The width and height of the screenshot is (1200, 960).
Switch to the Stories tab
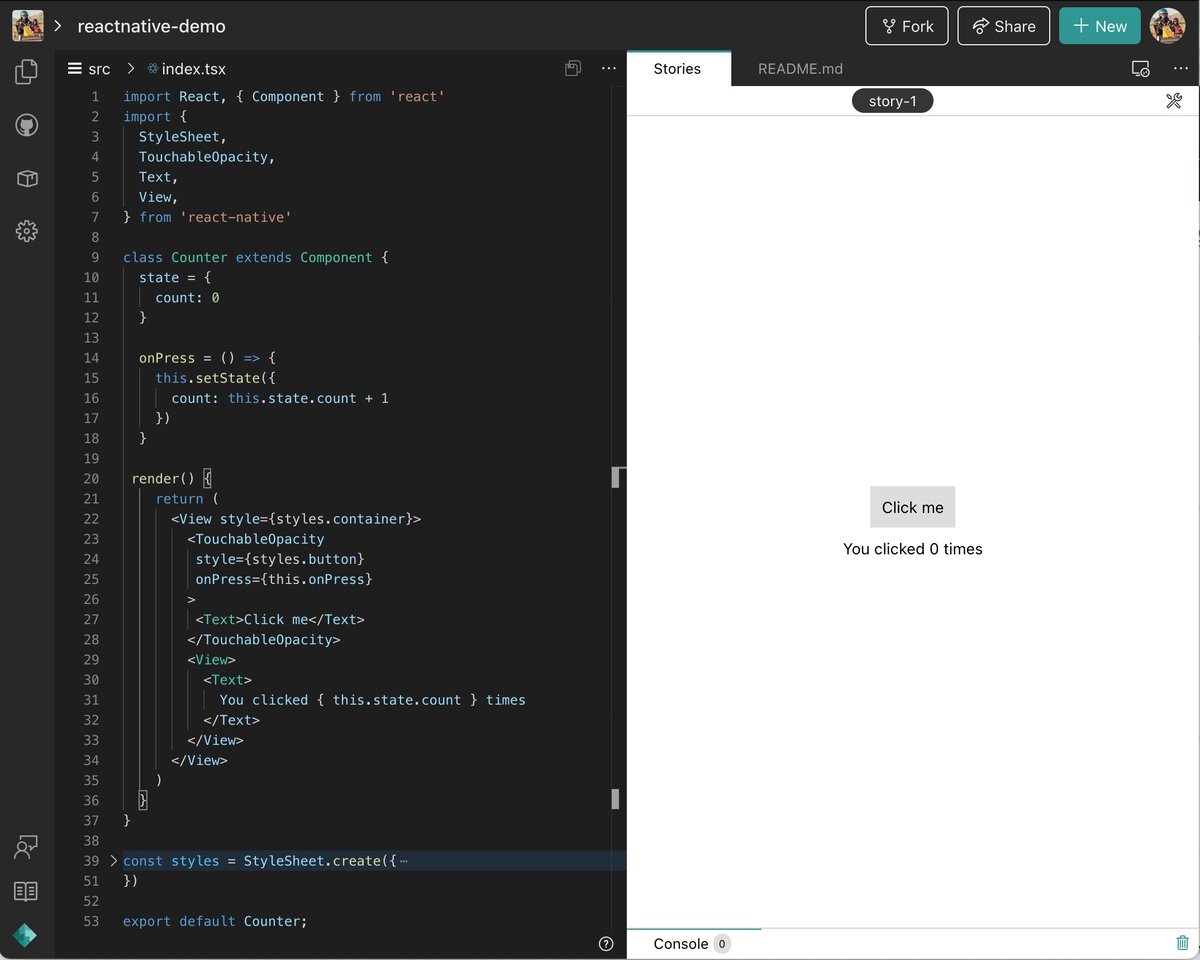677,69
